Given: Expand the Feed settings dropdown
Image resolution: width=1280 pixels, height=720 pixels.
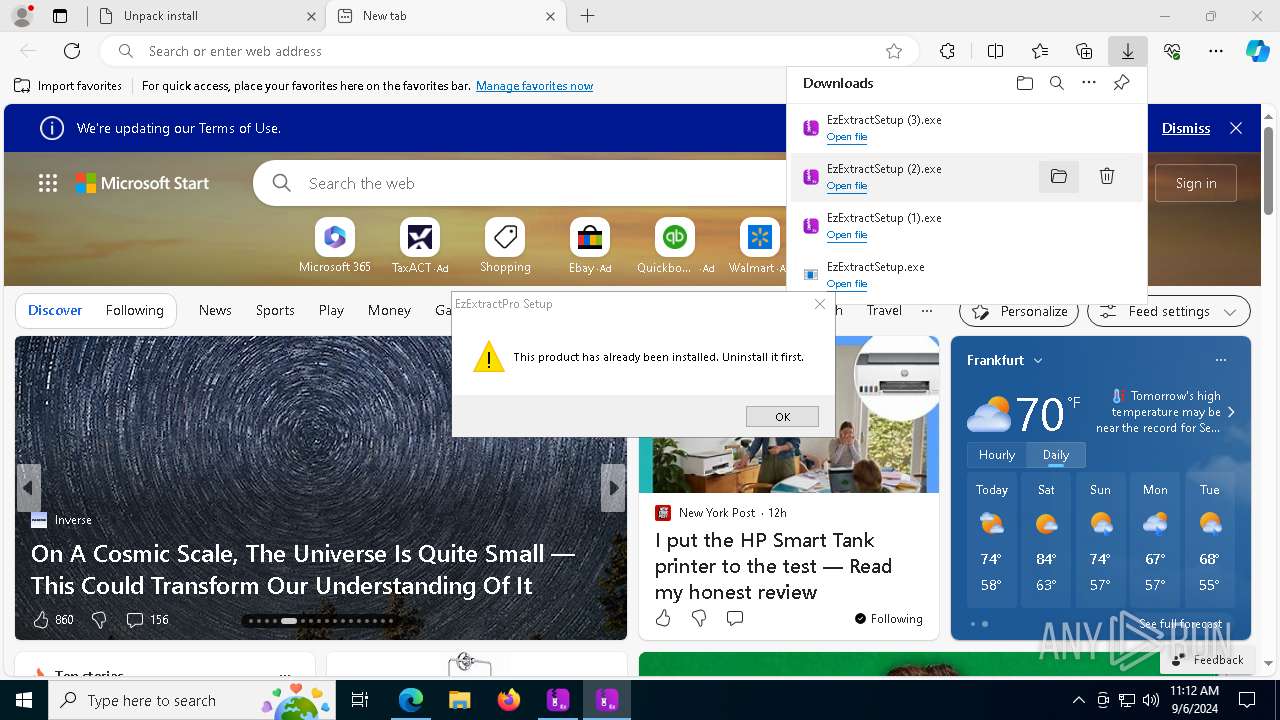Looking at the screenshot, I should [1169, 311].
